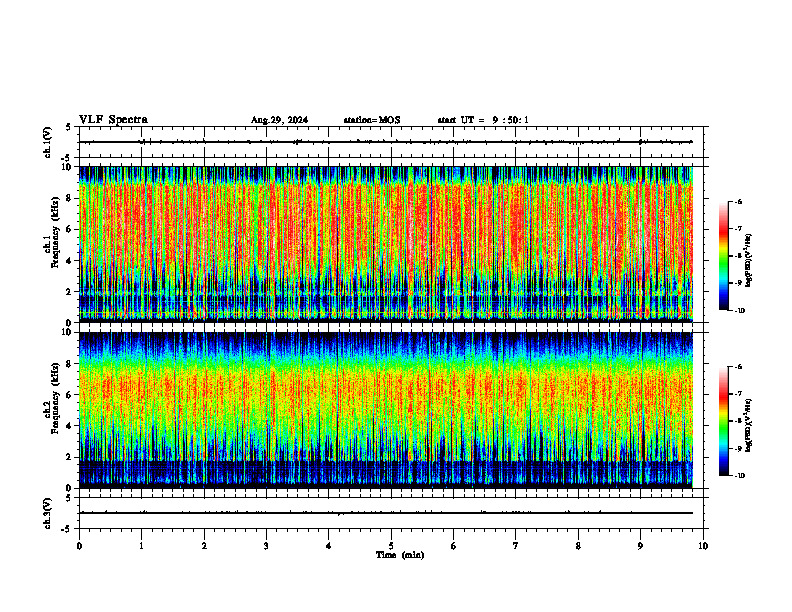Click the "8" tick on the time axis

point(578,546)
